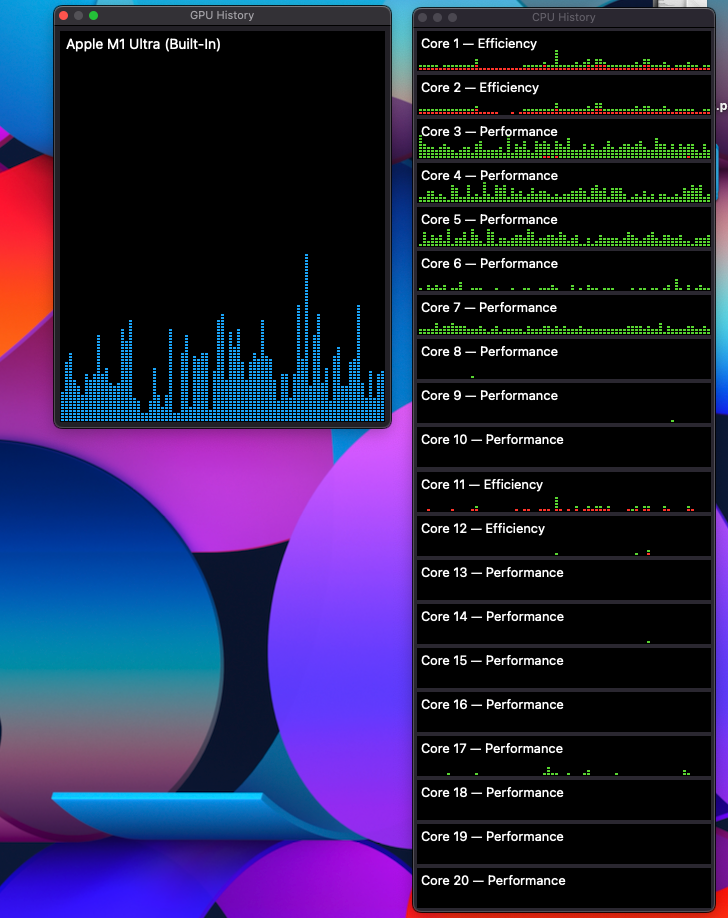Zoom the GPU History window with green button
This screenshot has height=918, width=728.
tap(94, 16)
